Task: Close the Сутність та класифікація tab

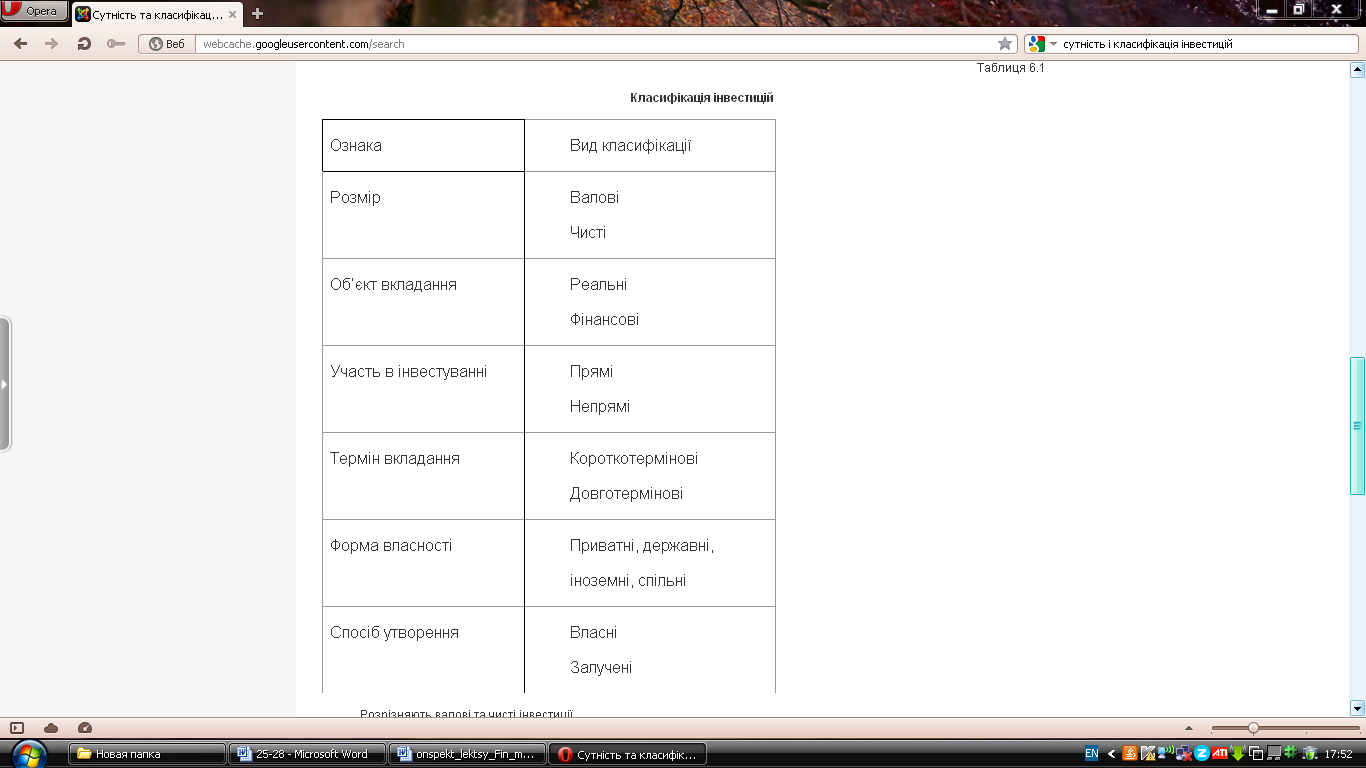Action: pos(233,14)
